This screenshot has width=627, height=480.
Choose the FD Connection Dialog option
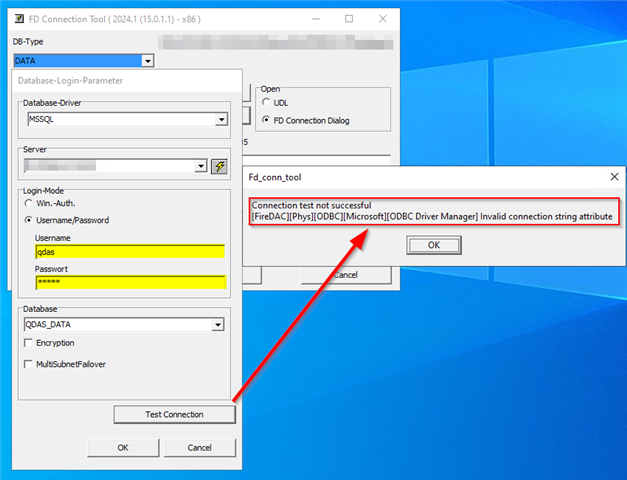point(266,120)
